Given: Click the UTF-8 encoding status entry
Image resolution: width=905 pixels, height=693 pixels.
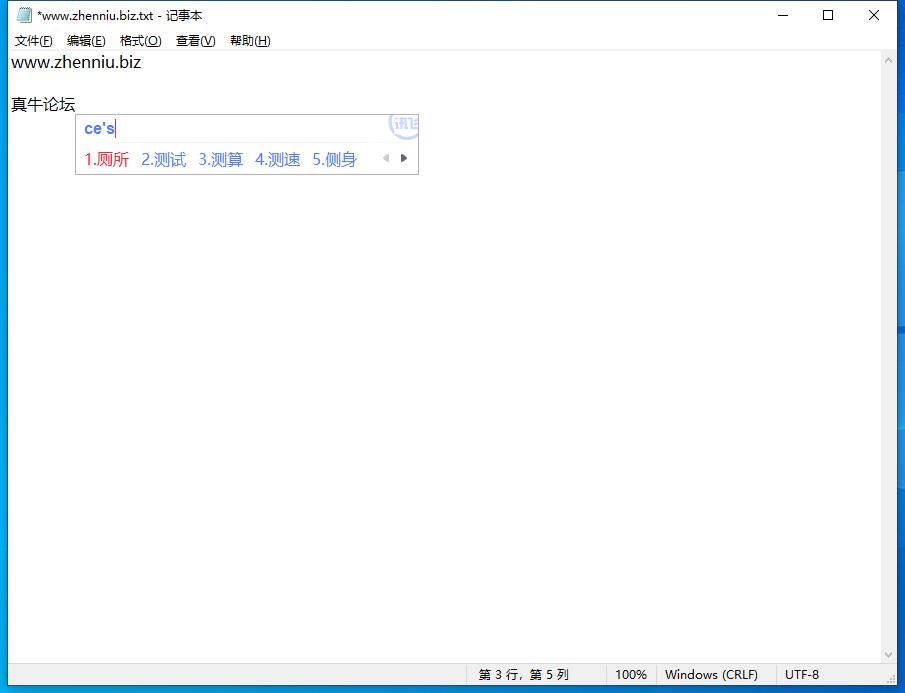Looking at the screenshot, I should click(802, 675).
